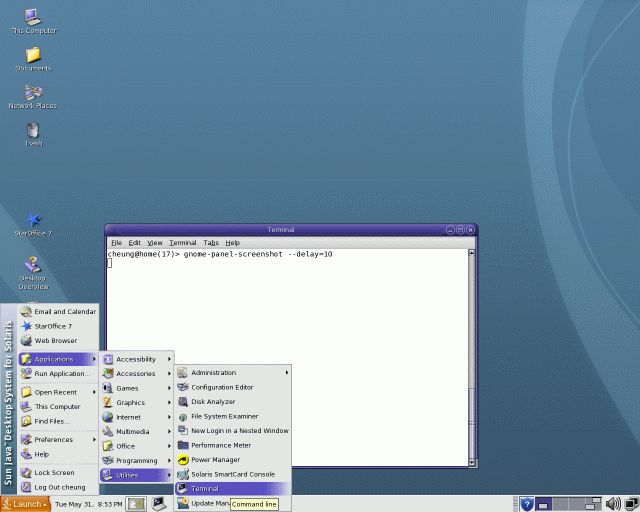Launch Power Manager utility
The image size is (640, 512).
tap(233, 460)
